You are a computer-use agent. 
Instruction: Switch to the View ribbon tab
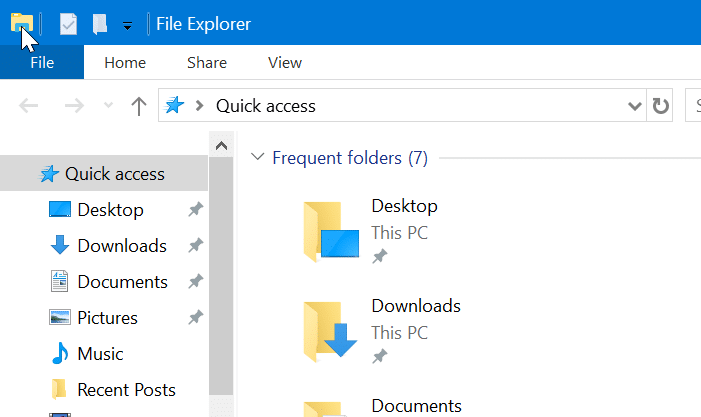(285, 63)
